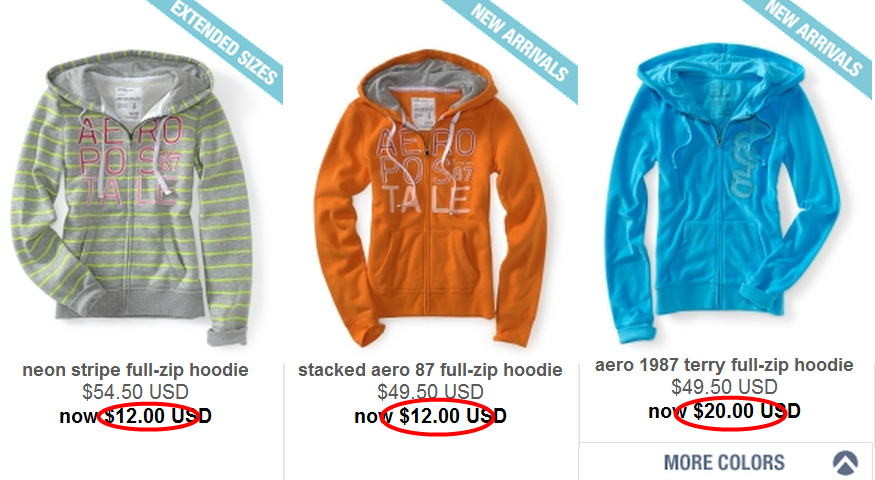Select the $49.50 price under stacked aero hoodie
This screenshot has height=480, width=875.
[x=430, y=392]
